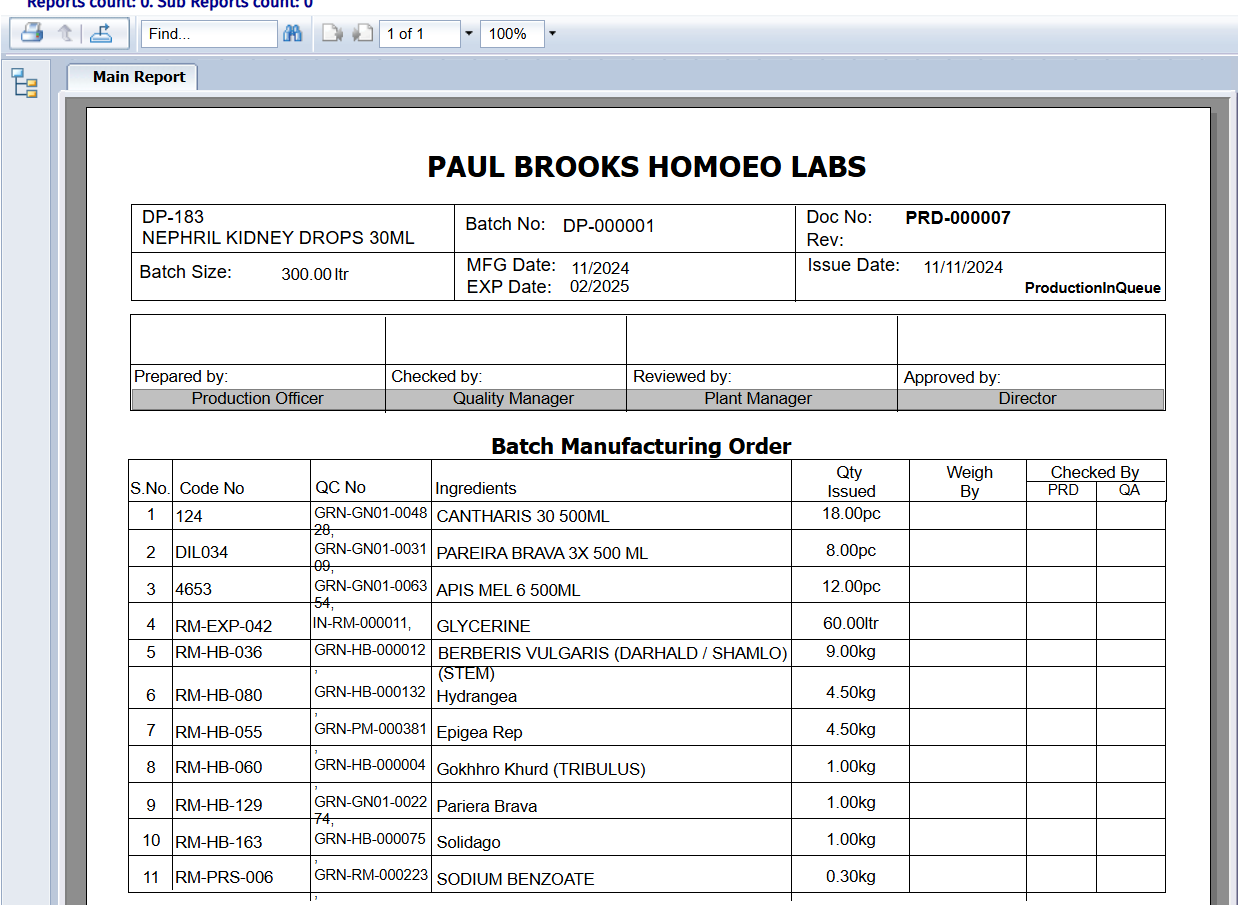Select the Main Report tab

coord(133,77)
